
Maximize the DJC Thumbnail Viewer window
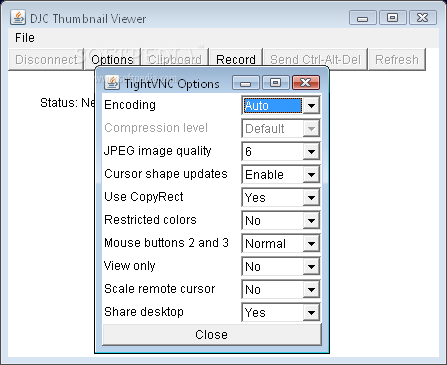393,18
